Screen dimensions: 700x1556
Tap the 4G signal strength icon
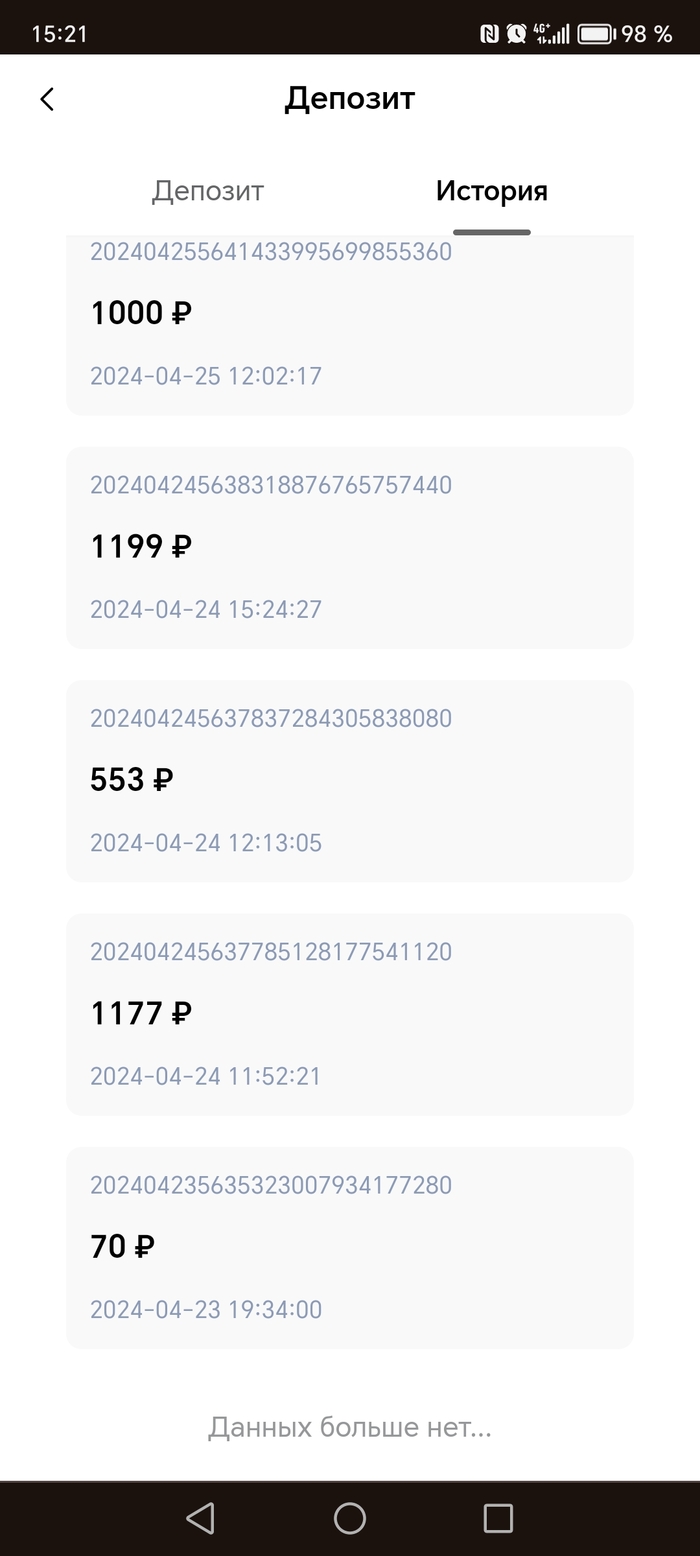tap(551, 34)
